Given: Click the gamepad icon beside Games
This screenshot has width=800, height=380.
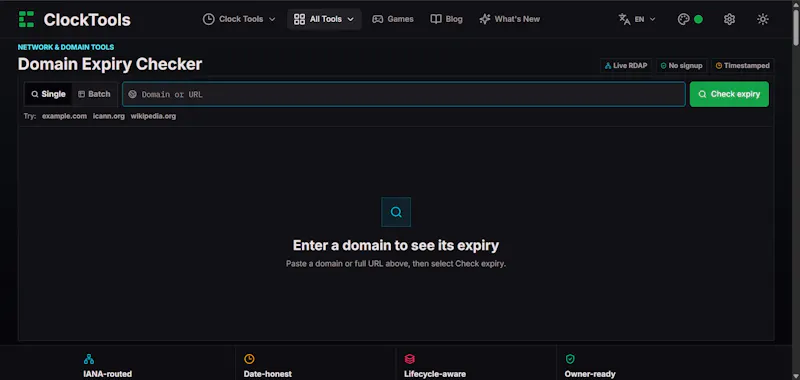Looking at the screenshot, I should point(378,19).
